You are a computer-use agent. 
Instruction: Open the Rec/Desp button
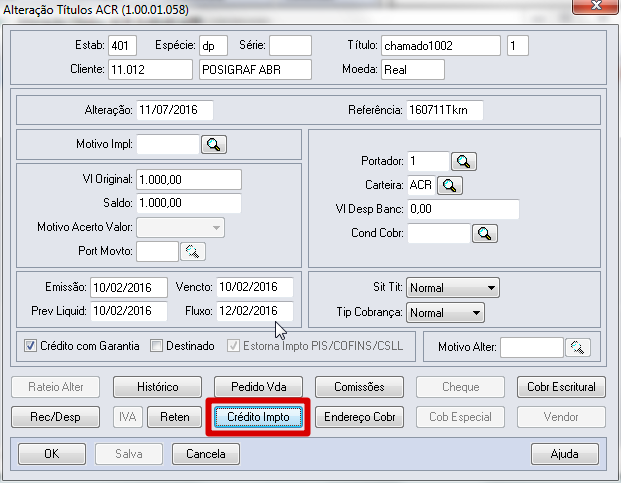pos(55,417)
